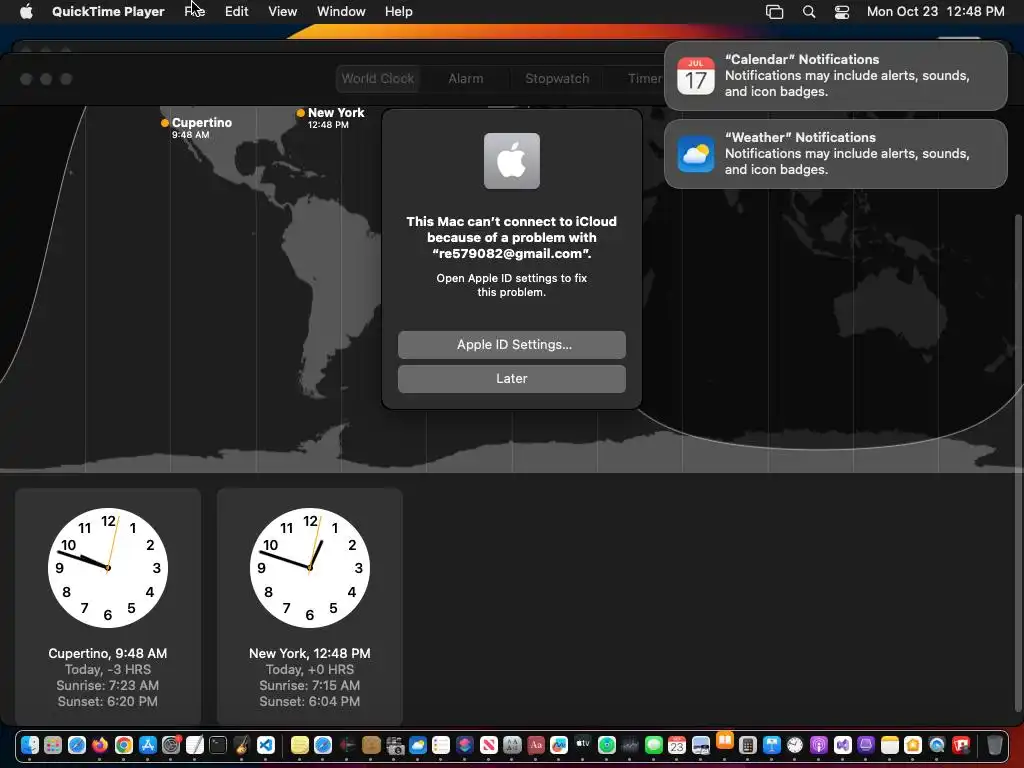1024x768 pixels.
Task: Open the Help menu
Action: pyautogui.click(x=398, y=11)
